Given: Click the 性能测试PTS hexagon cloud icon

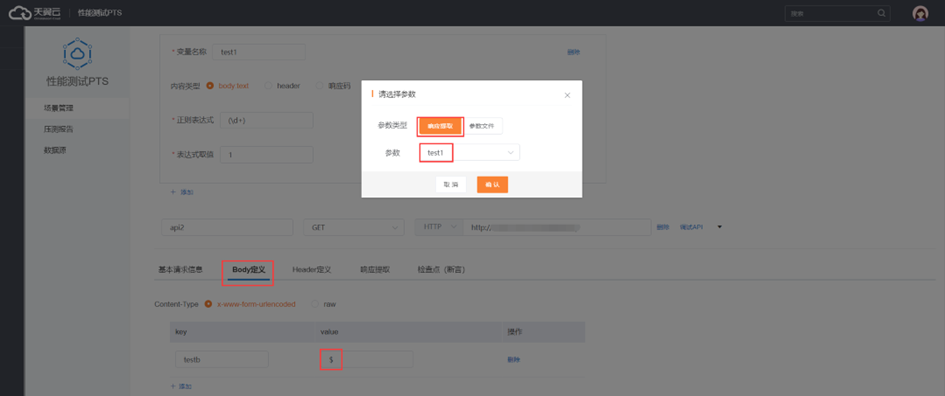Looking at the screenshot, I should 78,55.
